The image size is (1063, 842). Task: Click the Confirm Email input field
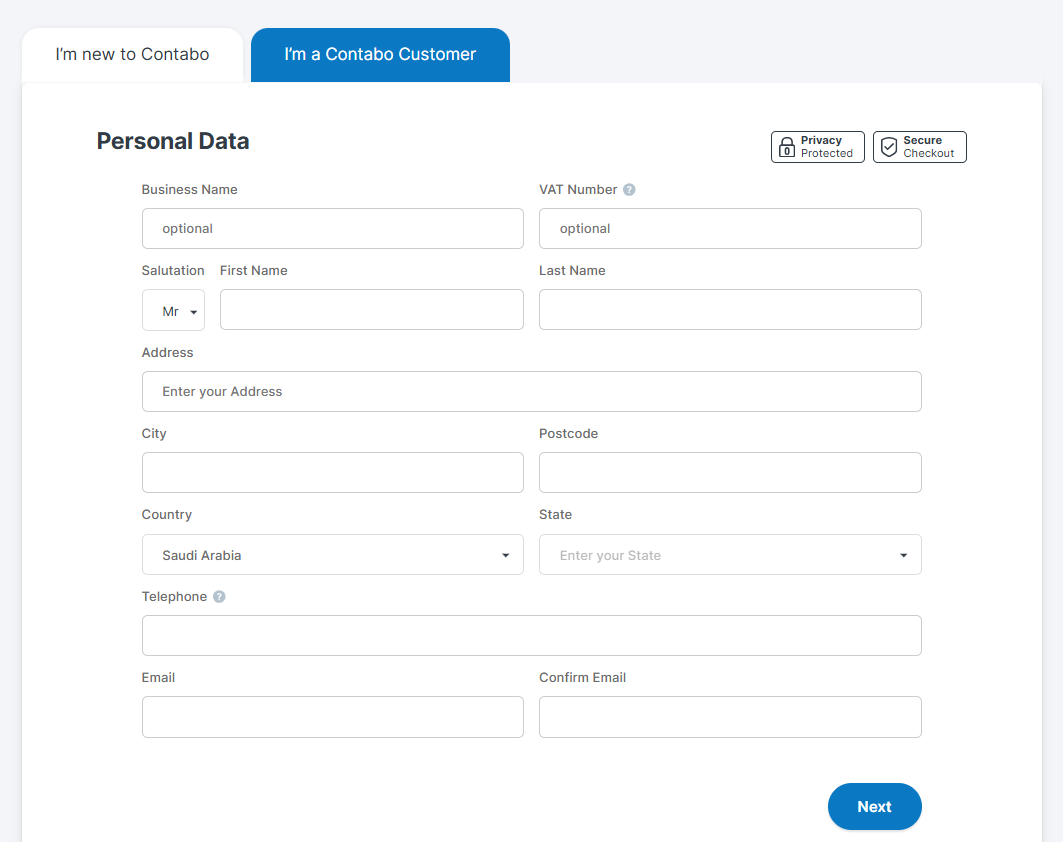pos(730,717)
